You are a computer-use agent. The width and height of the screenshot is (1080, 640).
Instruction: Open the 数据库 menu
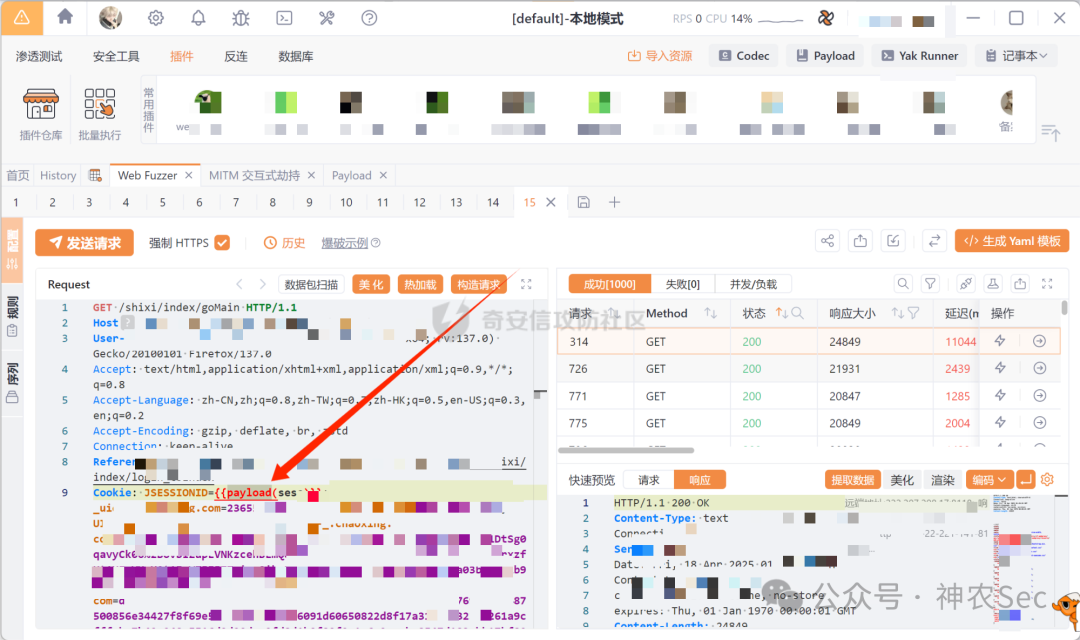tap(295, 56)
